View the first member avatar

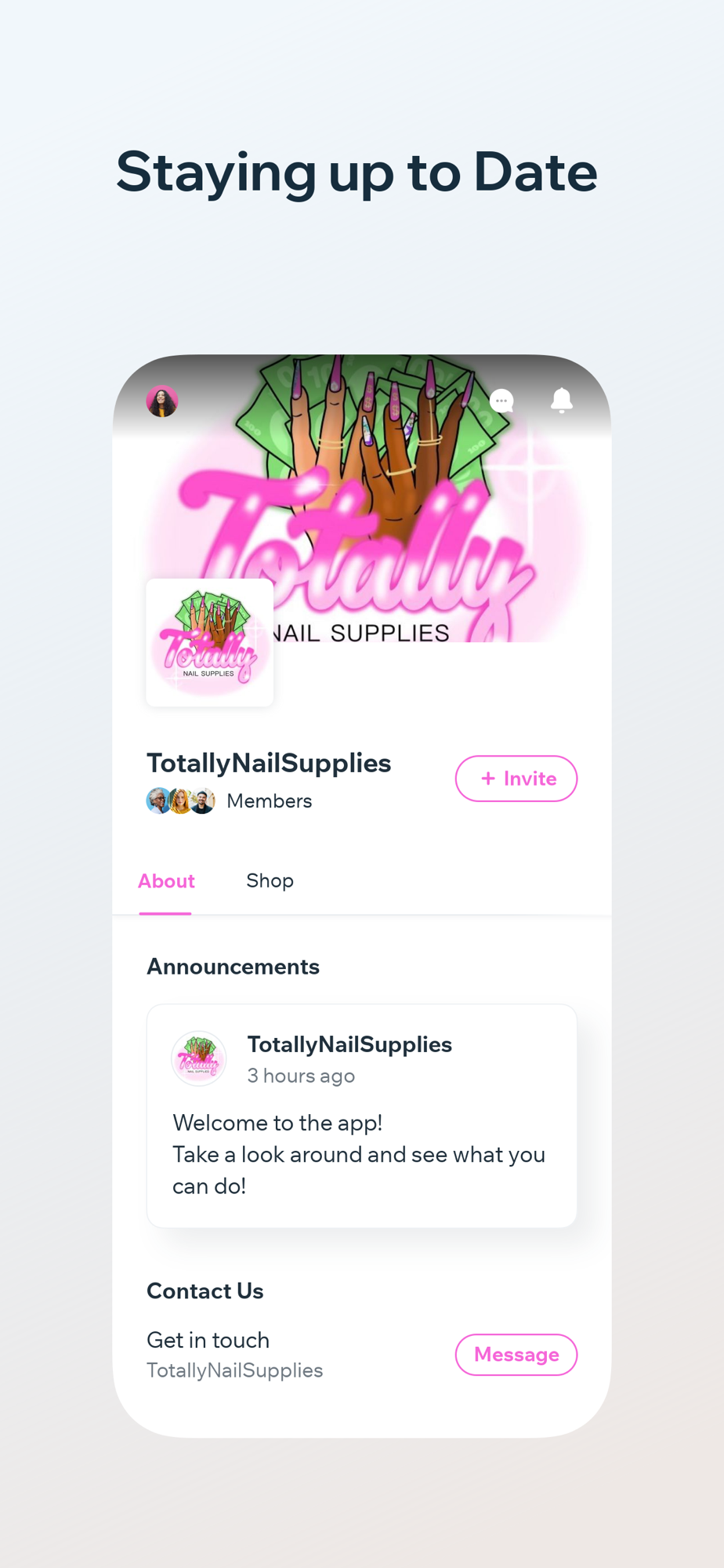click(159, 800)
